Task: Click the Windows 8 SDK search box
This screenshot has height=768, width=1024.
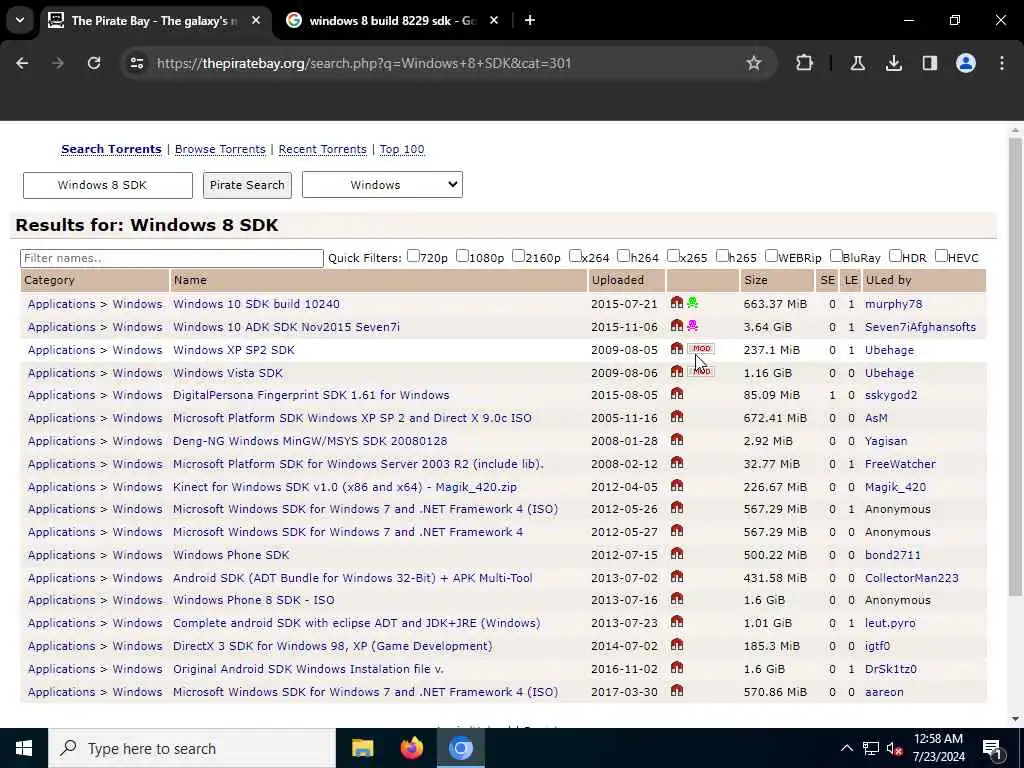Action: (108, 185)
